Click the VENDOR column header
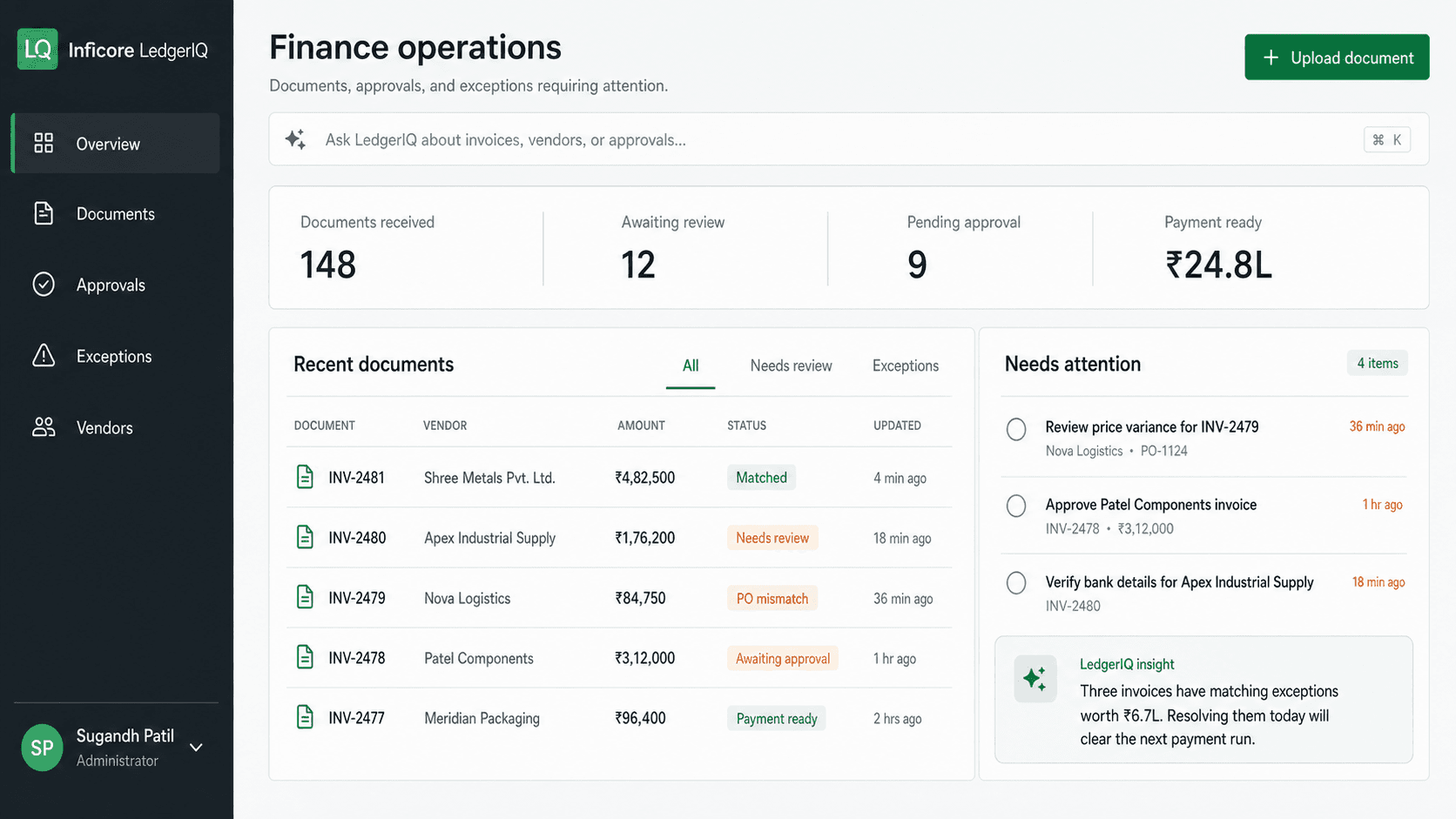1456x819 pixels. click(x=445, y=425)
